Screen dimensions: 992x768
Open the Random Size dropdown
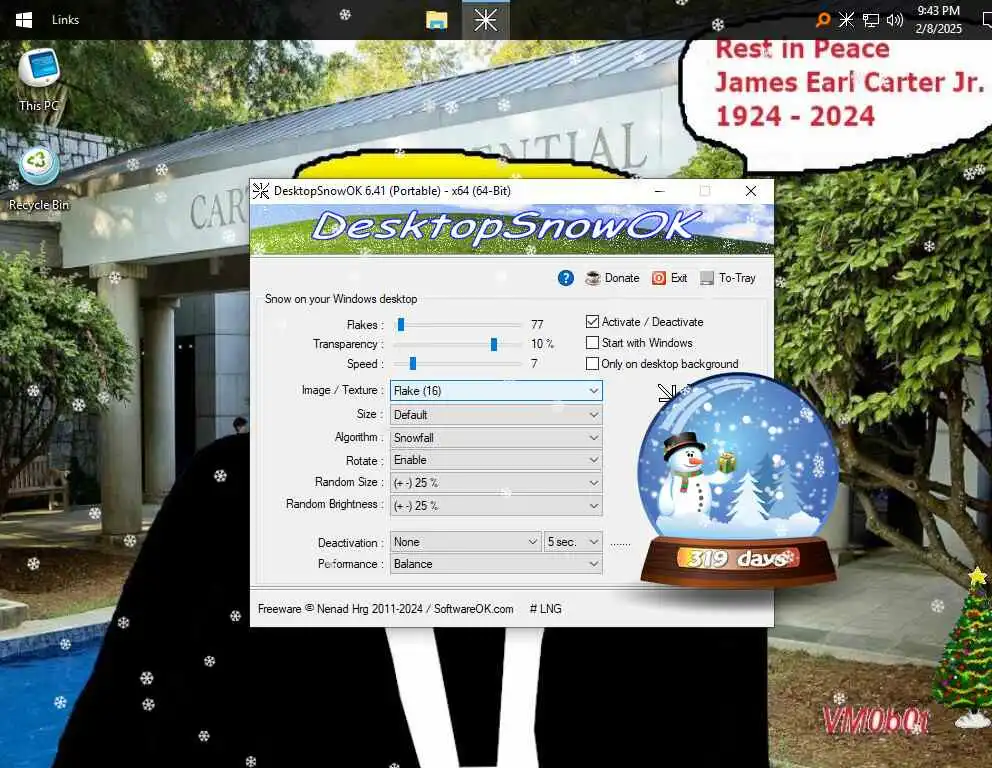(x=496, y=483)
